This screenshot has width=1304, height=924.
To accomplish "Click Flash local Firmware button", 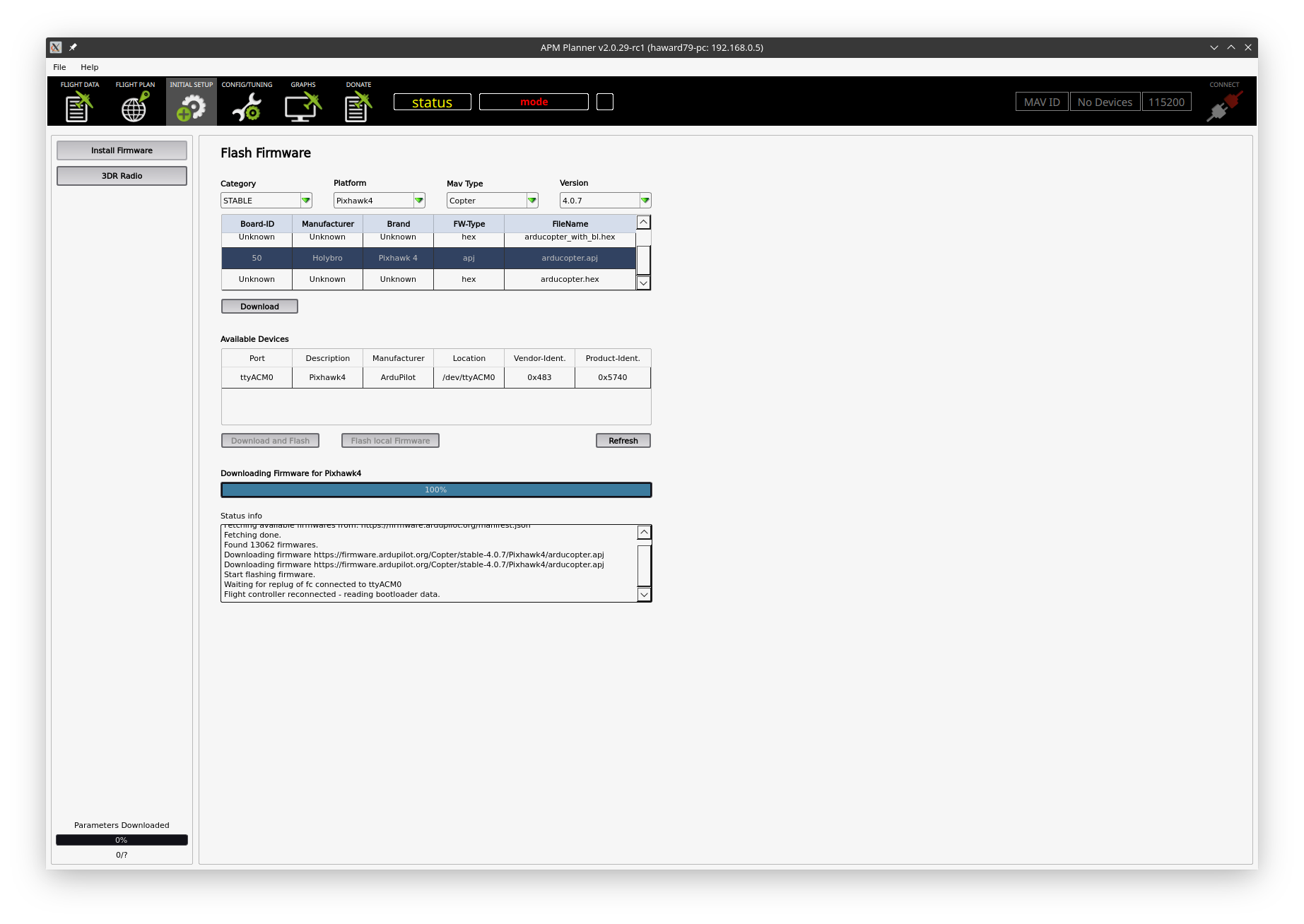I will [x=390, y=441].
